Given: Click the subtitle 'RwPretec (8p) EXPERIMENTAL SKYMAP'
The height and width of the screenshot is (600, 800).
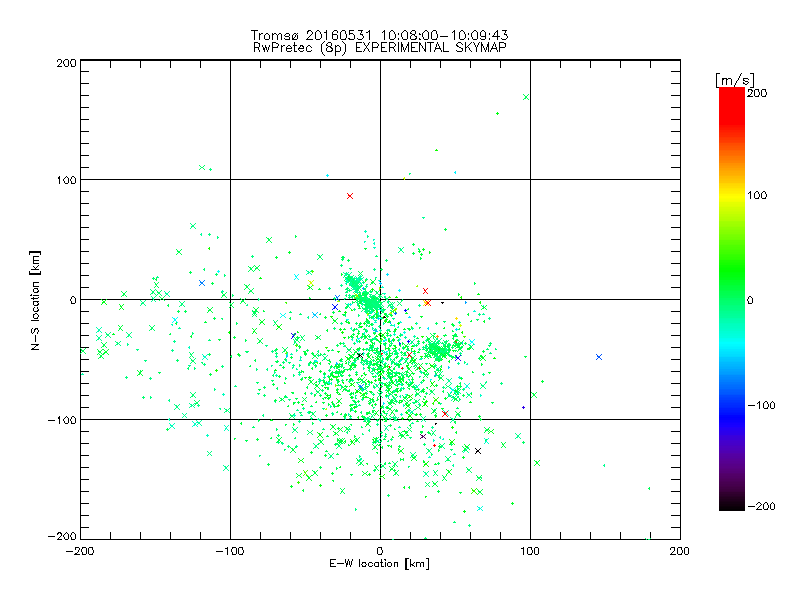Looking at the screenshot, I should click(x=380, y=48).
